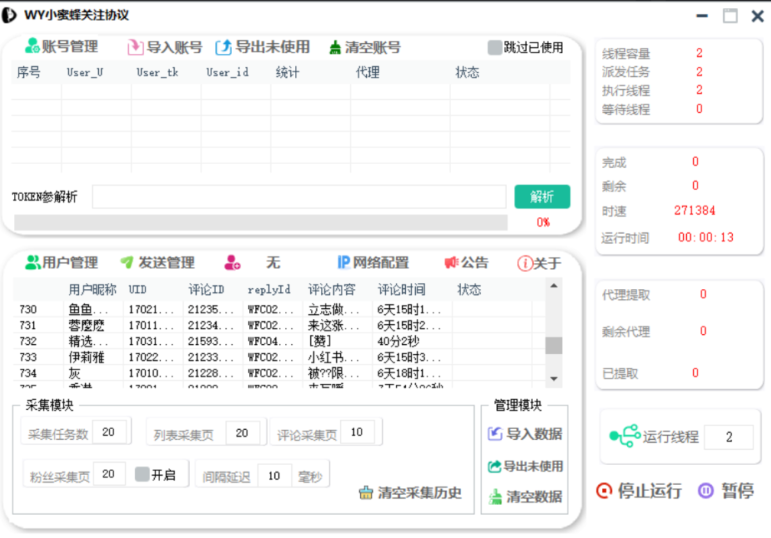Toggle the 开启 checkbox for fan collection
This screenshot has width=771, height=538.
click(x=142, y=474)
